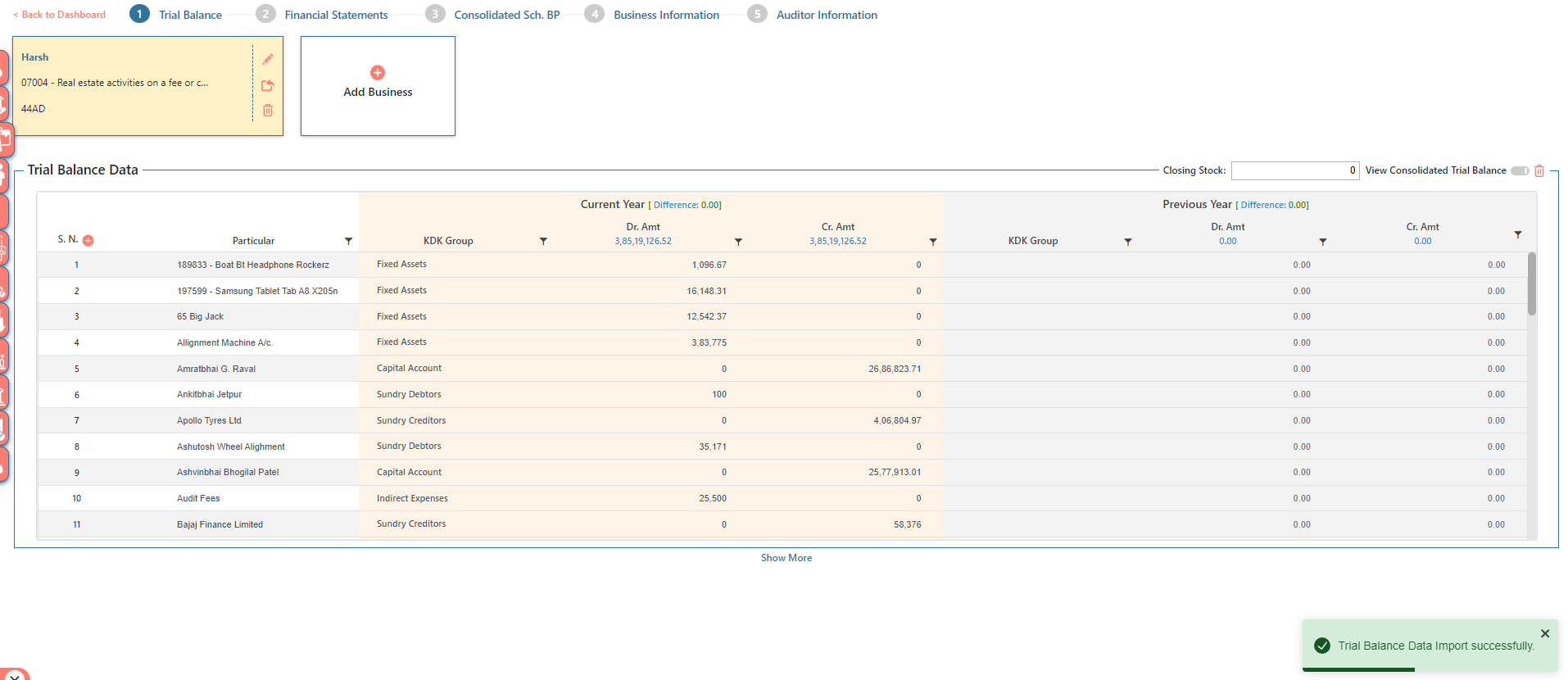The width and height of the screenshot is (1568, 680).
Task: Click Sundry Creditors group for Apollo Tyres
Action: (411, 420)
